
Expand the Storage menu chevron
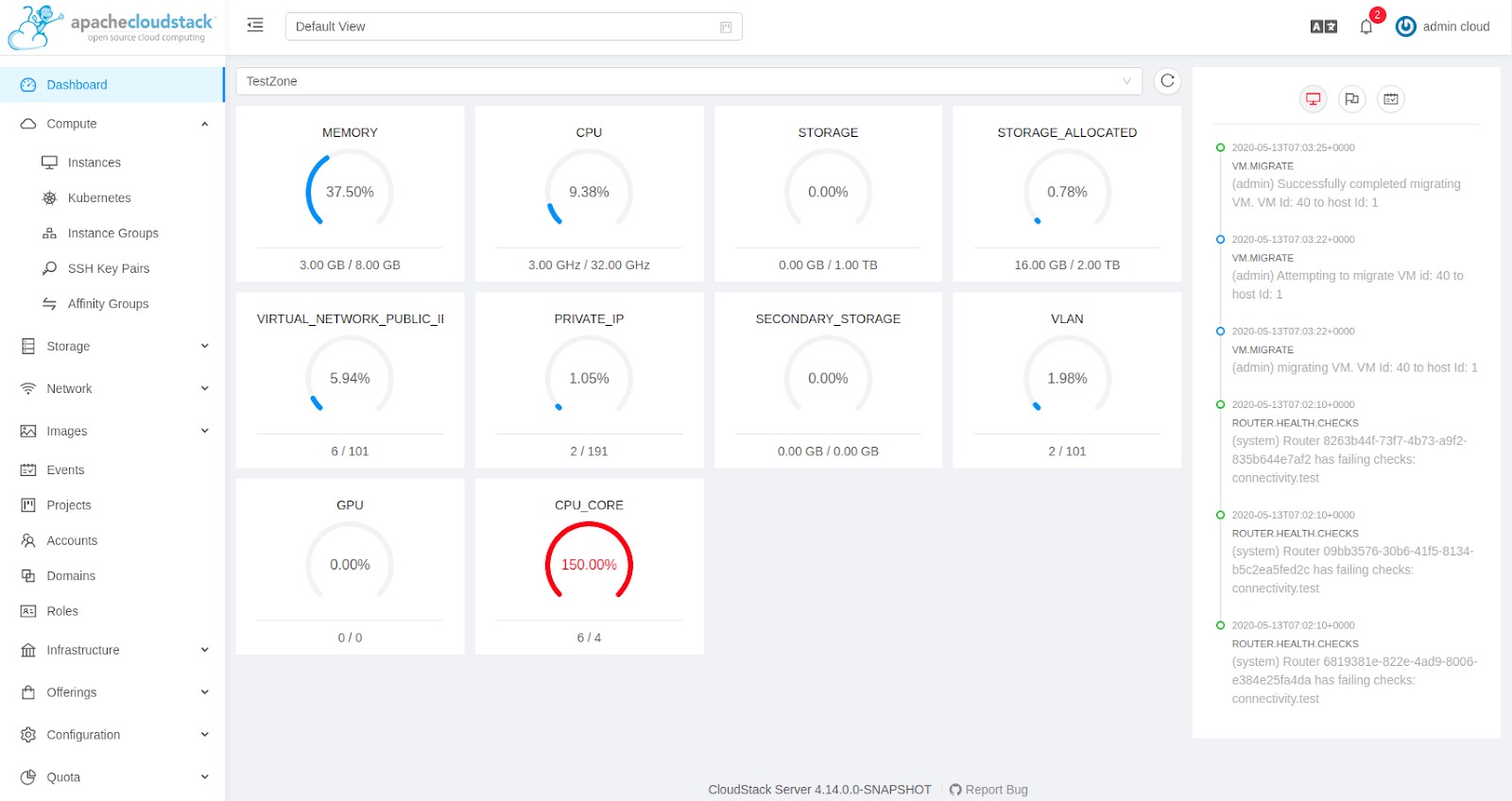[x=204, y=346]
